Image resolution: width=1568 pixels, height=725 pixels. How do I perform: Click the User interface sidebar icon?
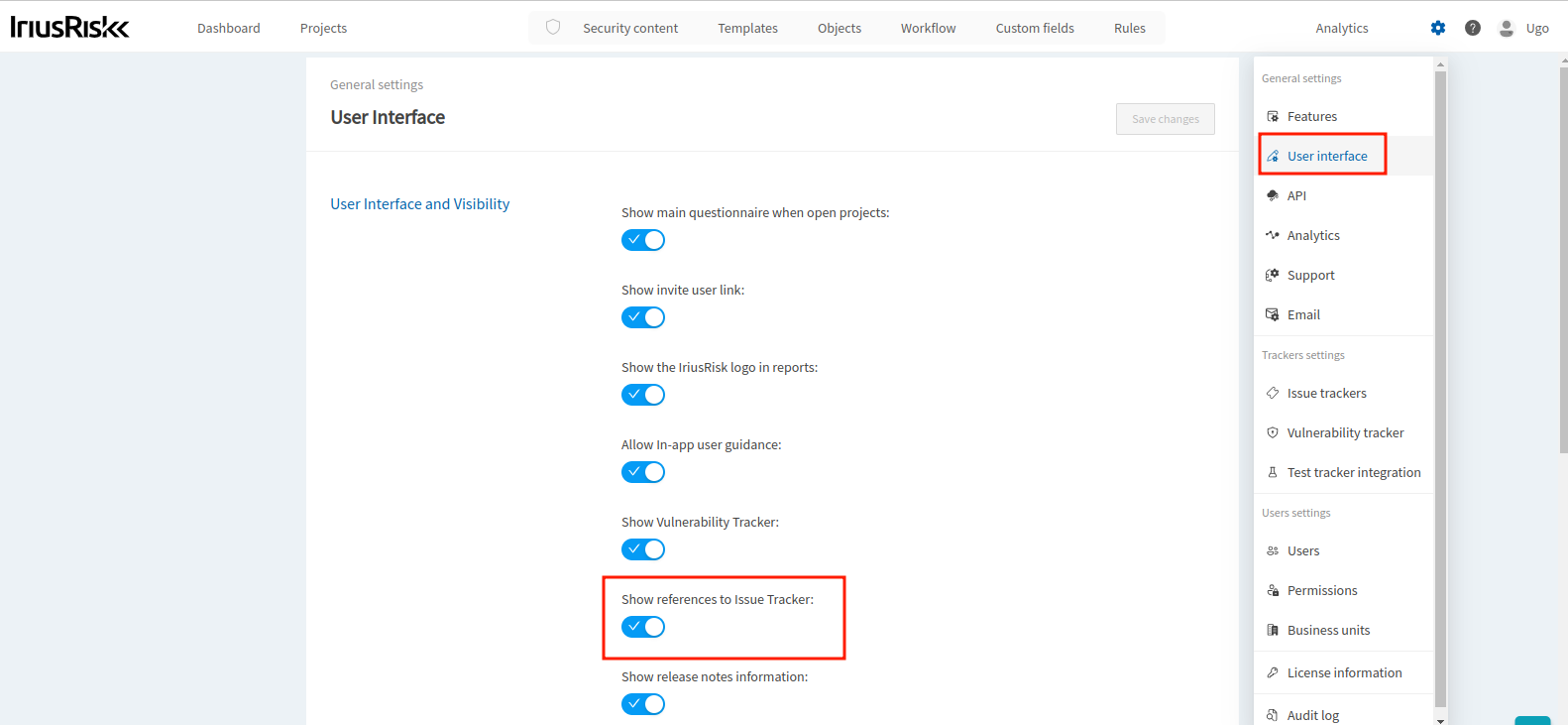pyautogui.click(x=1273, y=156)
